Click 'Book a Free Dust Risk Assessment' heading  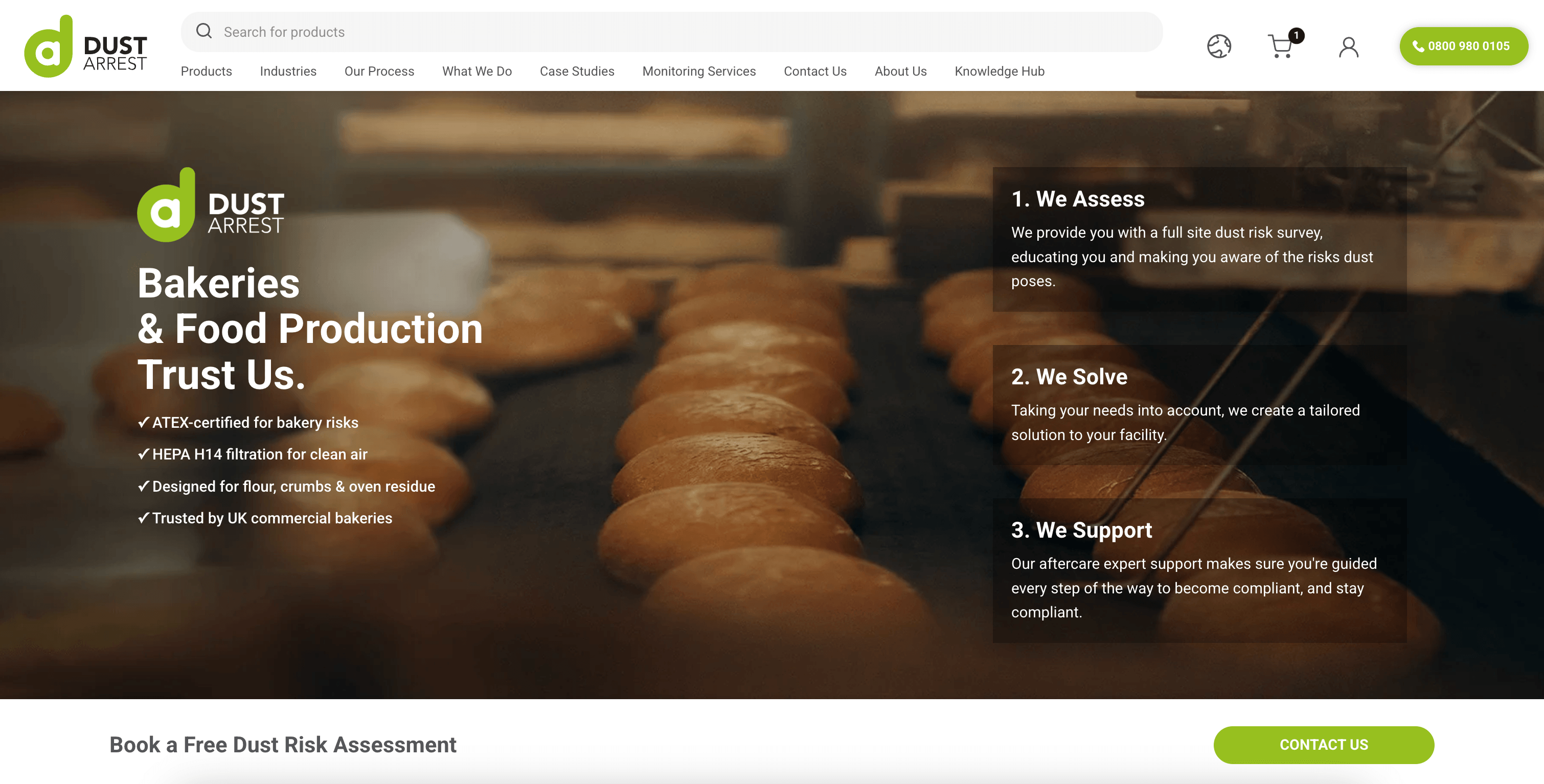pos(283,745)
